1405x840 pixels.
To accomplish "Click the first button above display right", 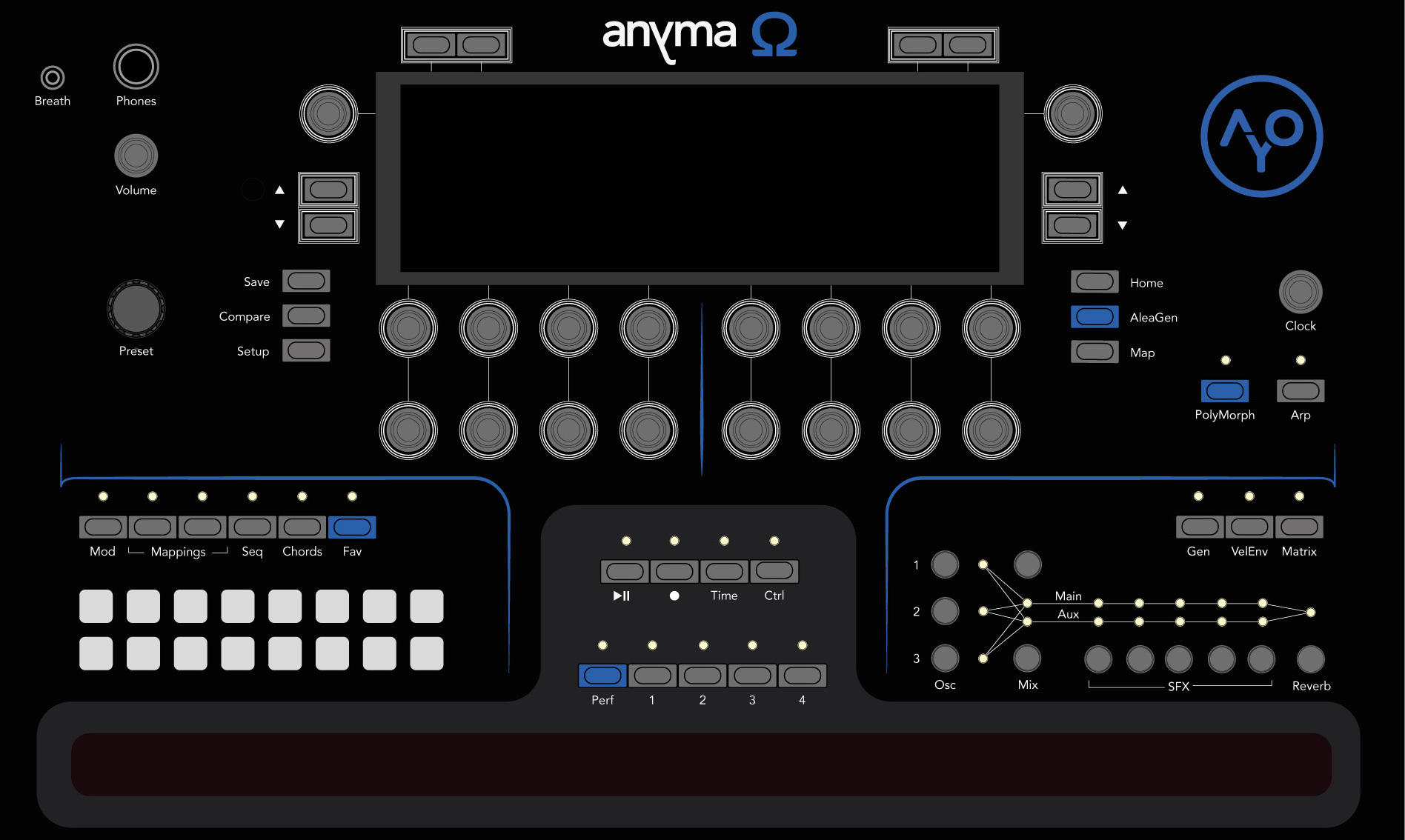I will click(918, 45).
